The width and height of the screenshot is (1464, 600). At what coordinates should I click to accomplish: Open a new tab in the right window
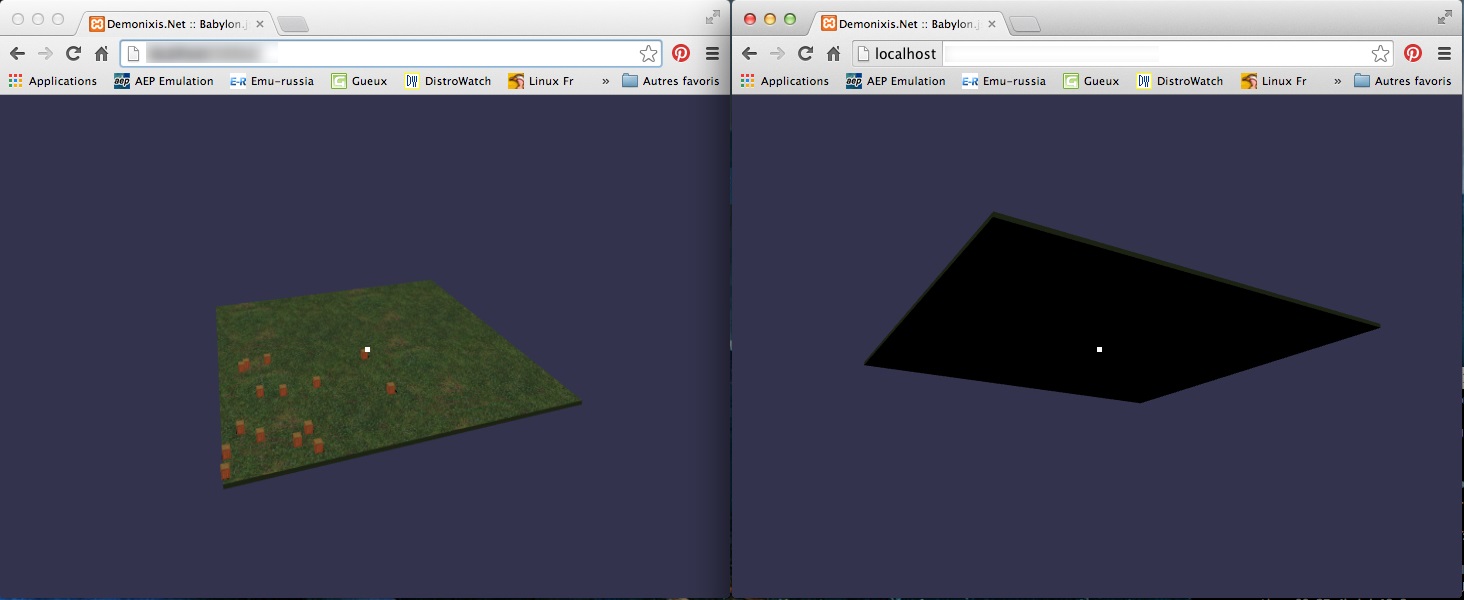pyautogui.click(x=1025, y=24)
